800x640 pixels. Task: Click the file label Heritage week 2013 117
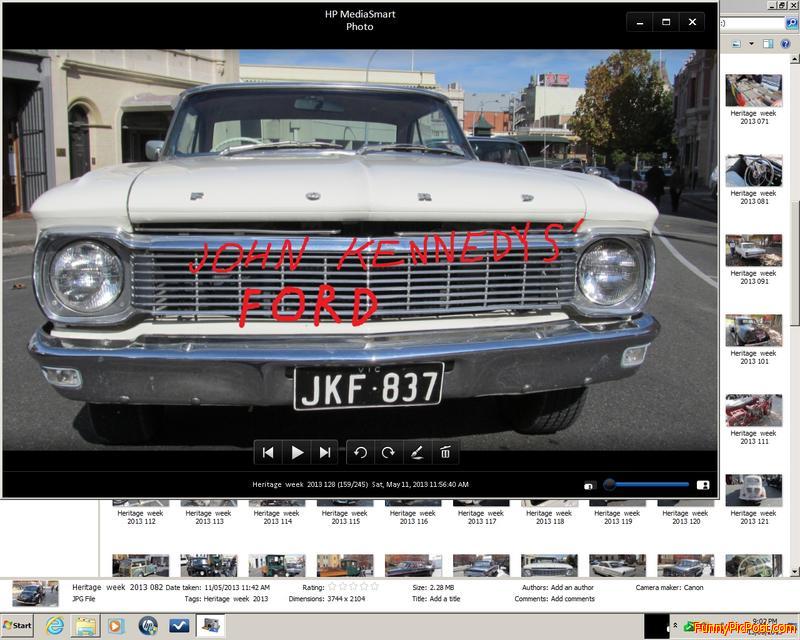(x=482, y=517)
